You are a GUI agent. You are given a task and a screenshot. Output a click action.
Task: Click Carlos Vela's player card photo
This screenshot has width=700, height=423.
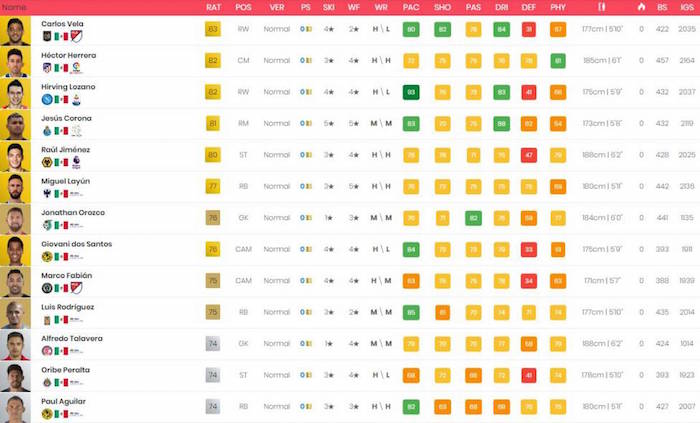15,30
